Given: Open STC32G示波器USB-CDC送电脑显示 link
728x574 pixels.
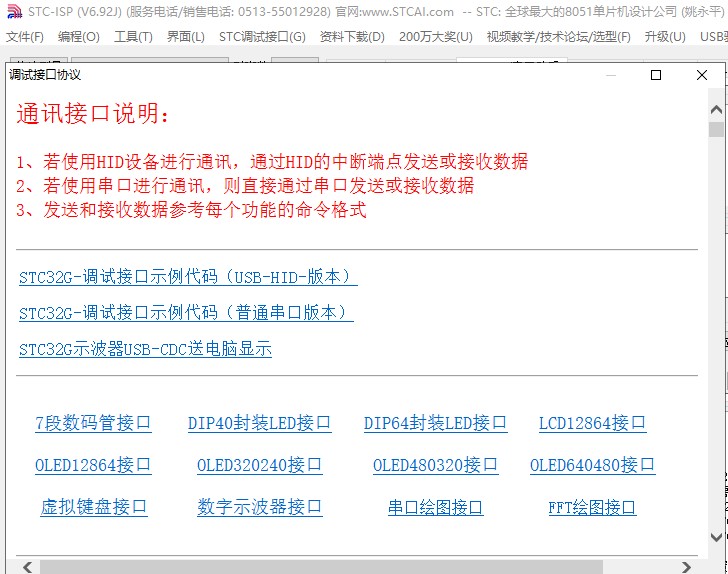Looking at the screenshot, I should 145,349.
